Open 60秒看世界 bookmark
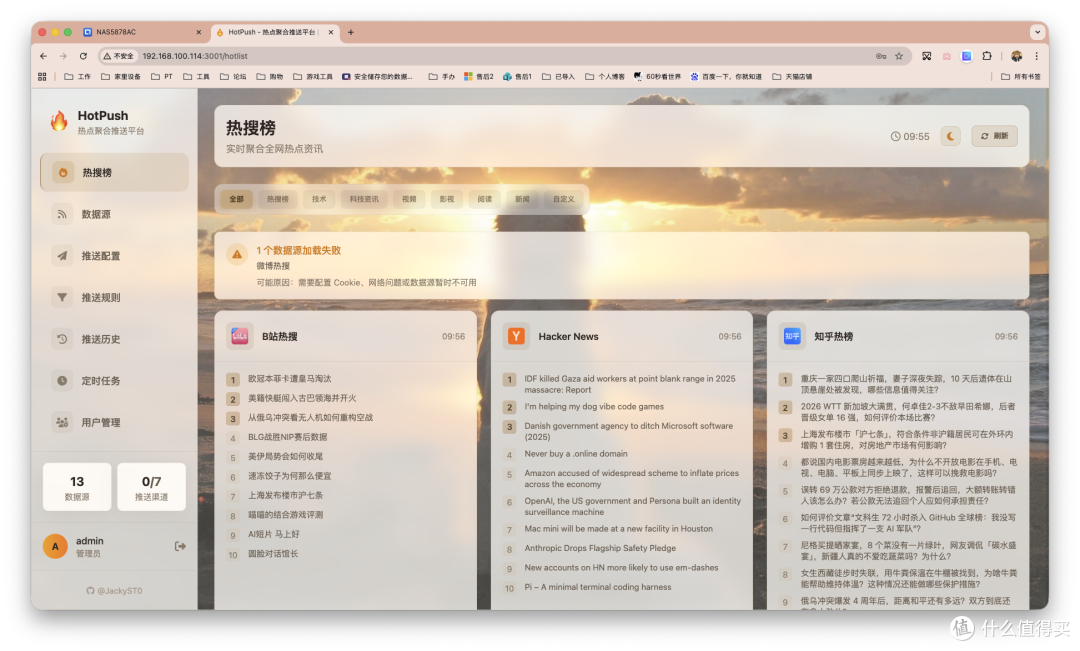 pyautogui.click(x=657, y=76)
